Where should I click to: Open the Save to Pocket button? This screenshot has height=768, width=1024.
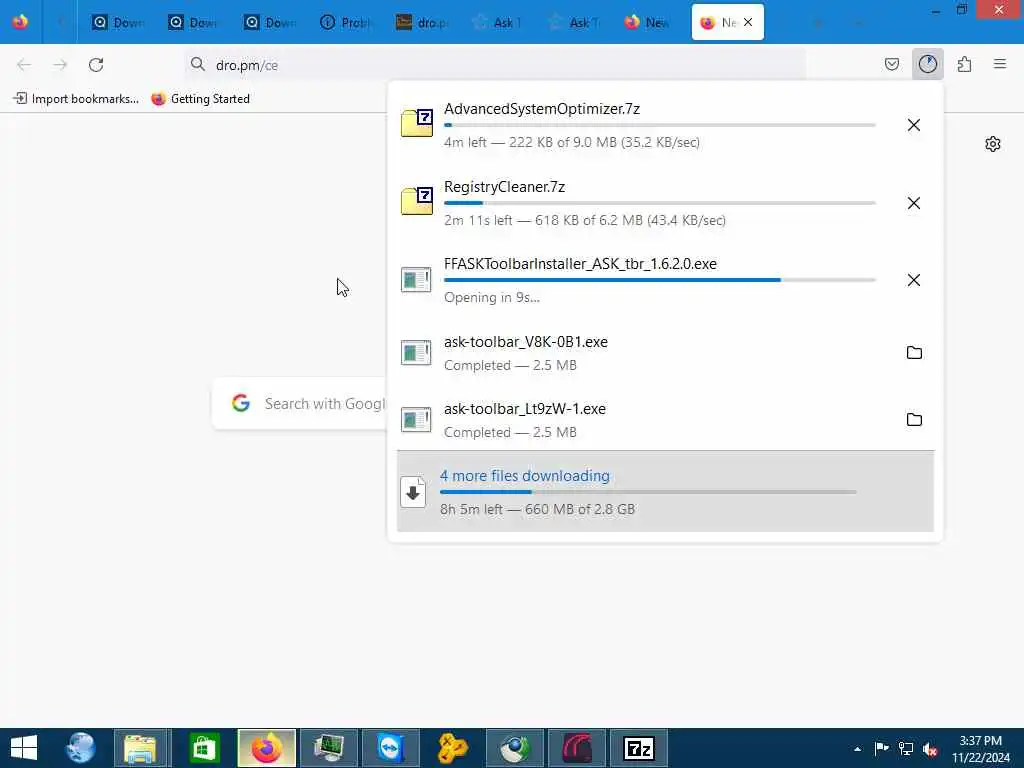pos(891,64)
